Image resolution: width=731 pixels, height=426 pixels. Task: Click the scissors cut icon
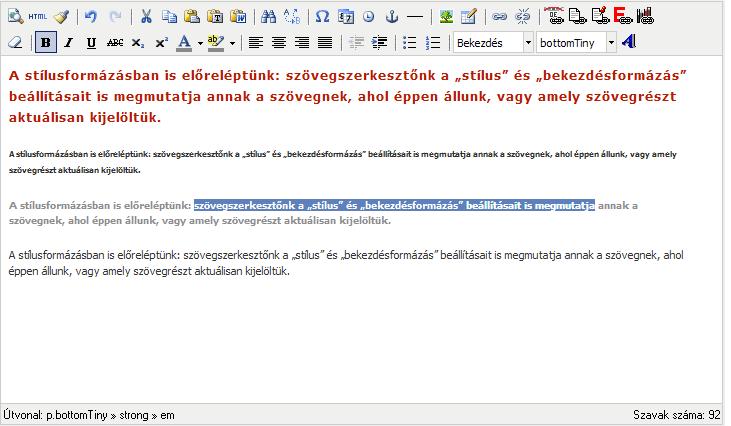(146, 17)
